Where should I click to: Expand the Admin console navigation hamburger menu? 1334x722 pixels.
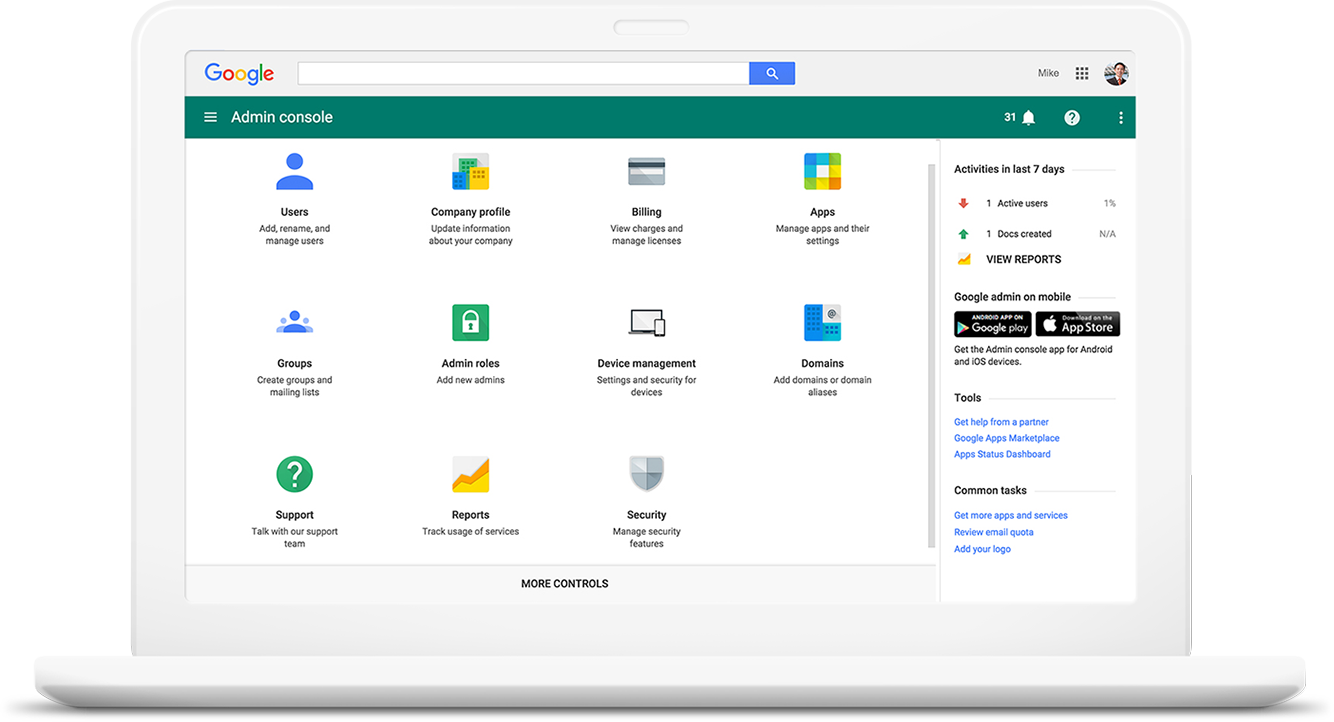point(210,116)
